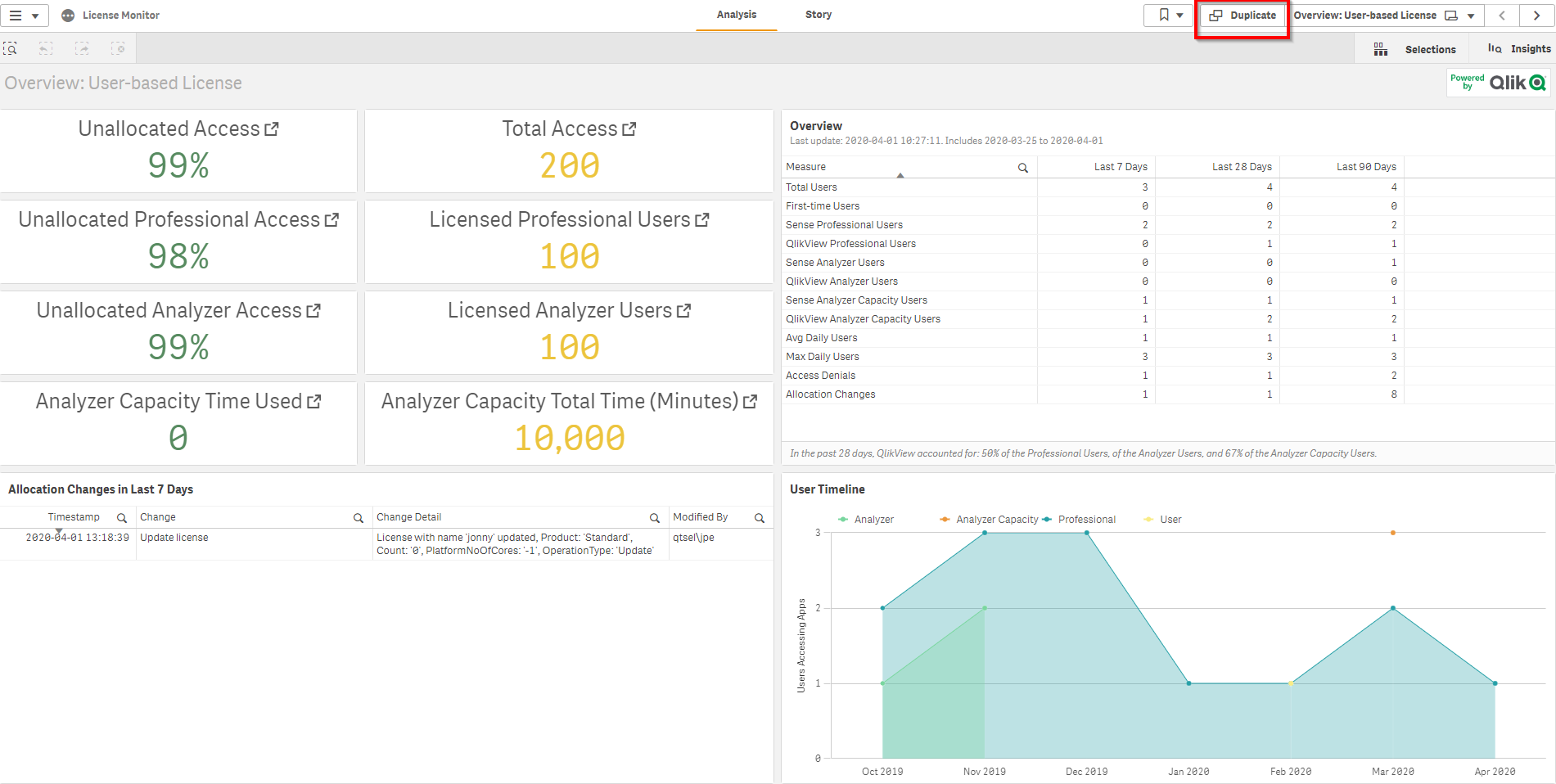Image resolution: width=1556 pixels, height=784 pixels.
Task: Sort the table by the Timestamp column header
Action: point(74,516)
